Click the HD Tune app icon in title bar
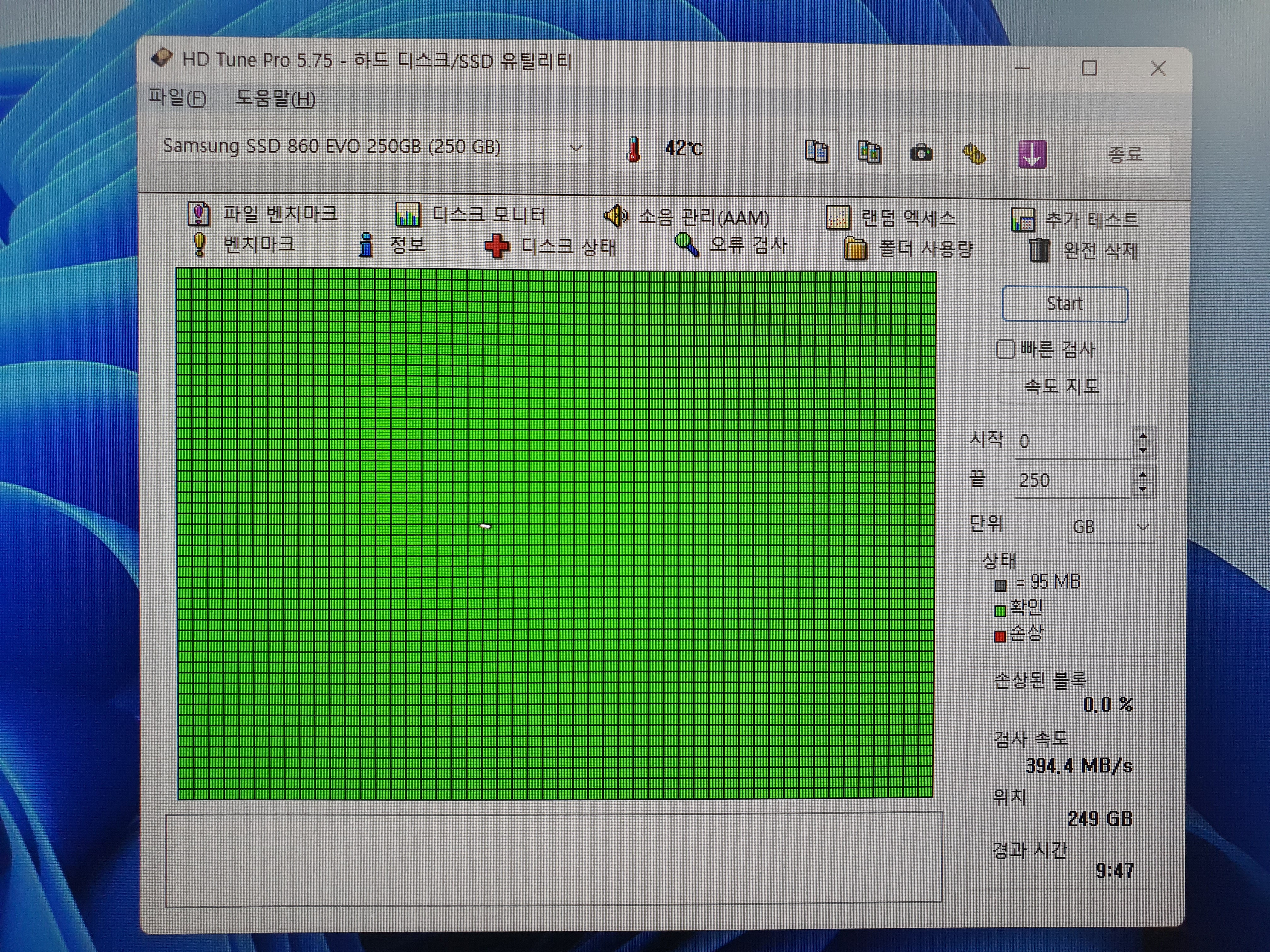Viewport: 1270px width, 952px height. pos(161,57)
